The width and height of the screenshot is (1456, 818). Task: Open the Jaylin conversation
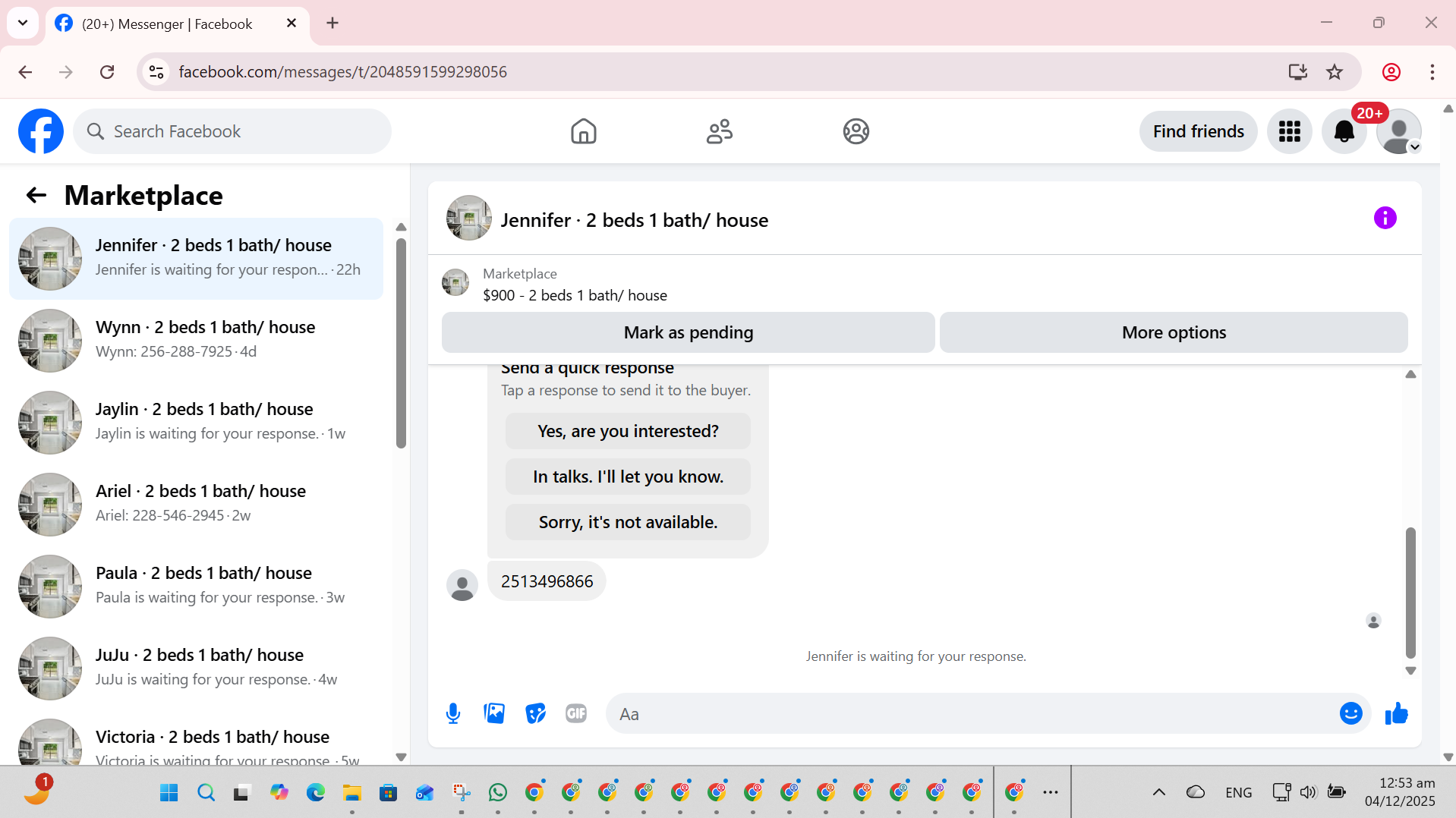(x=196, y=423)
